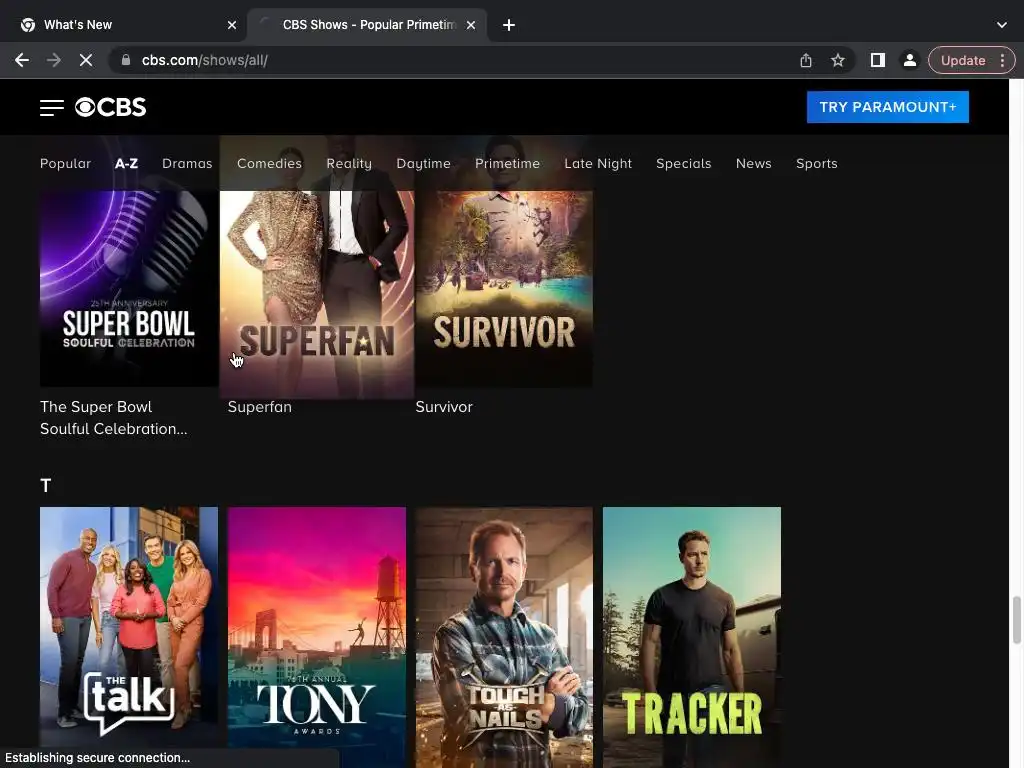Open the Tony Awards poster
The image size is (1024, 768).
pos(317,637)
